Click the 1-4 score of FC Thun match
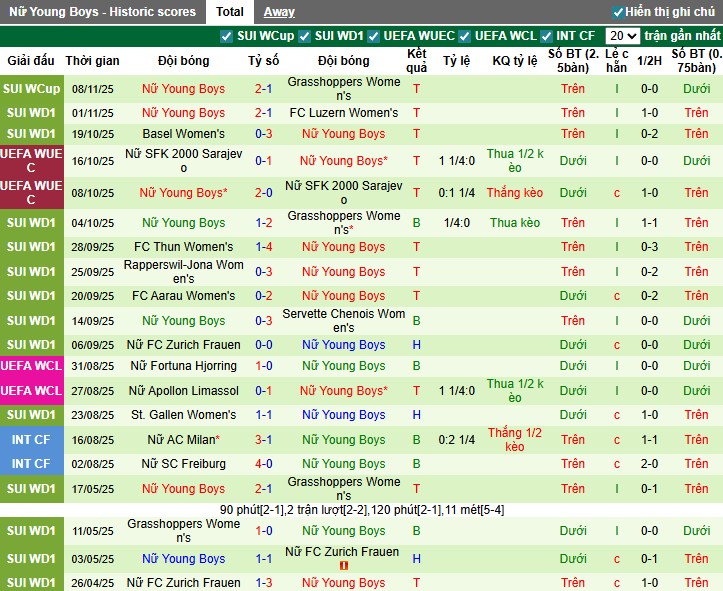This screenshot has width=723, height=591. click(264, 247)
